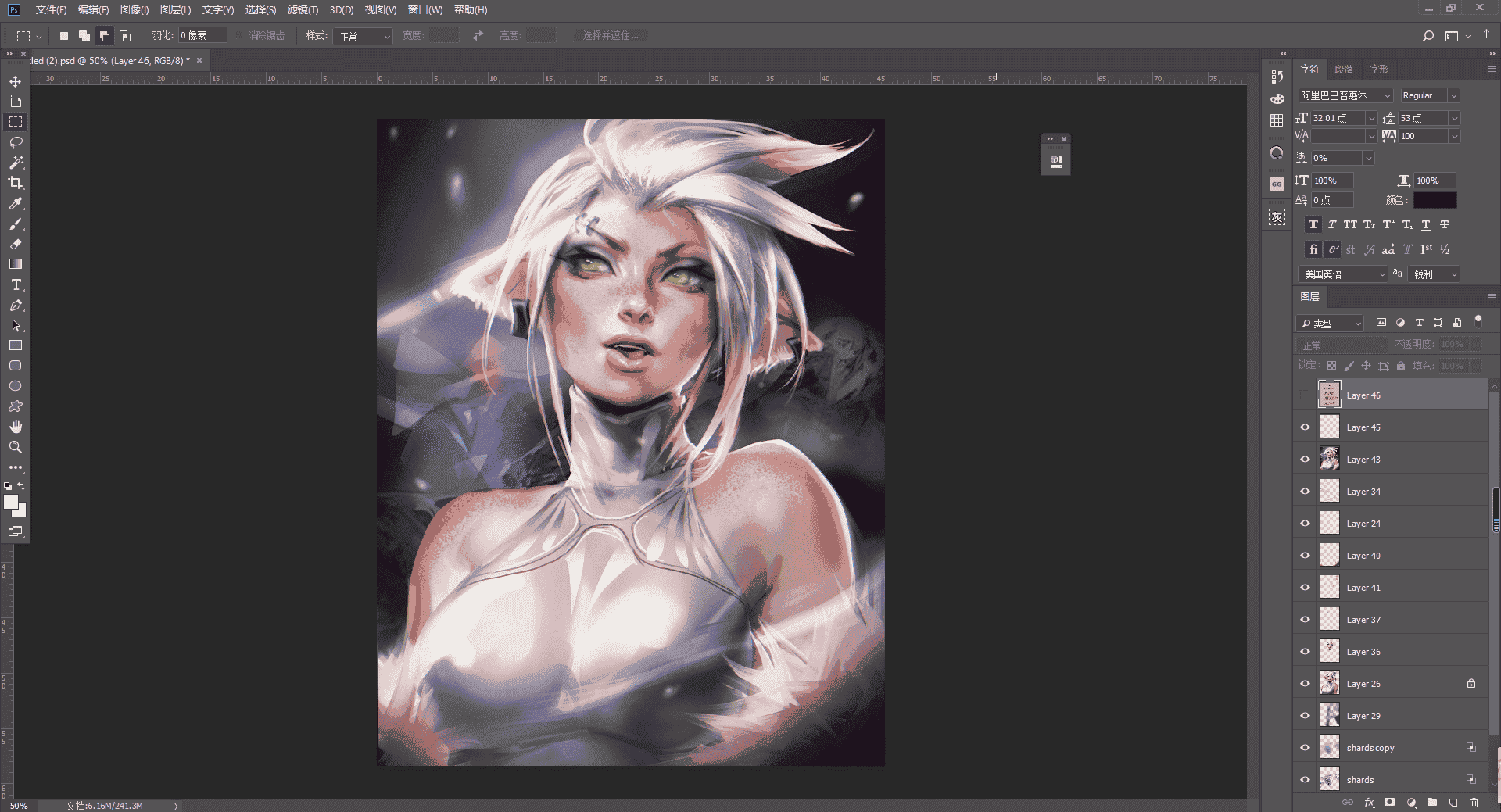The width and height of the screenshot is (1501, 812).
Task: Pick the Crop tool
Action: [x=15, y=183]
